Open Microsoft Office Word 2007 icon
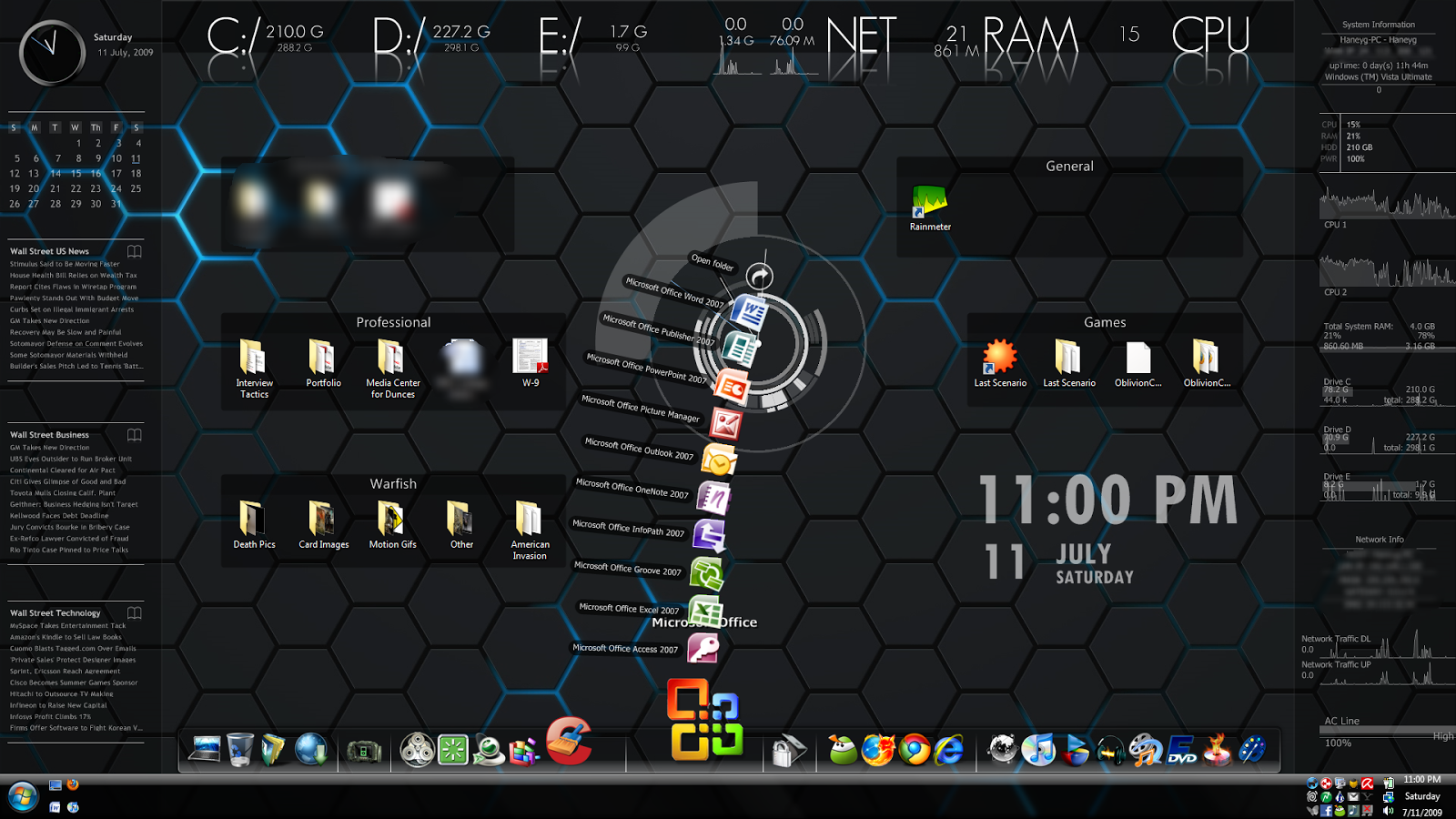Screen dimensions: 1456x819 (750, 313)
